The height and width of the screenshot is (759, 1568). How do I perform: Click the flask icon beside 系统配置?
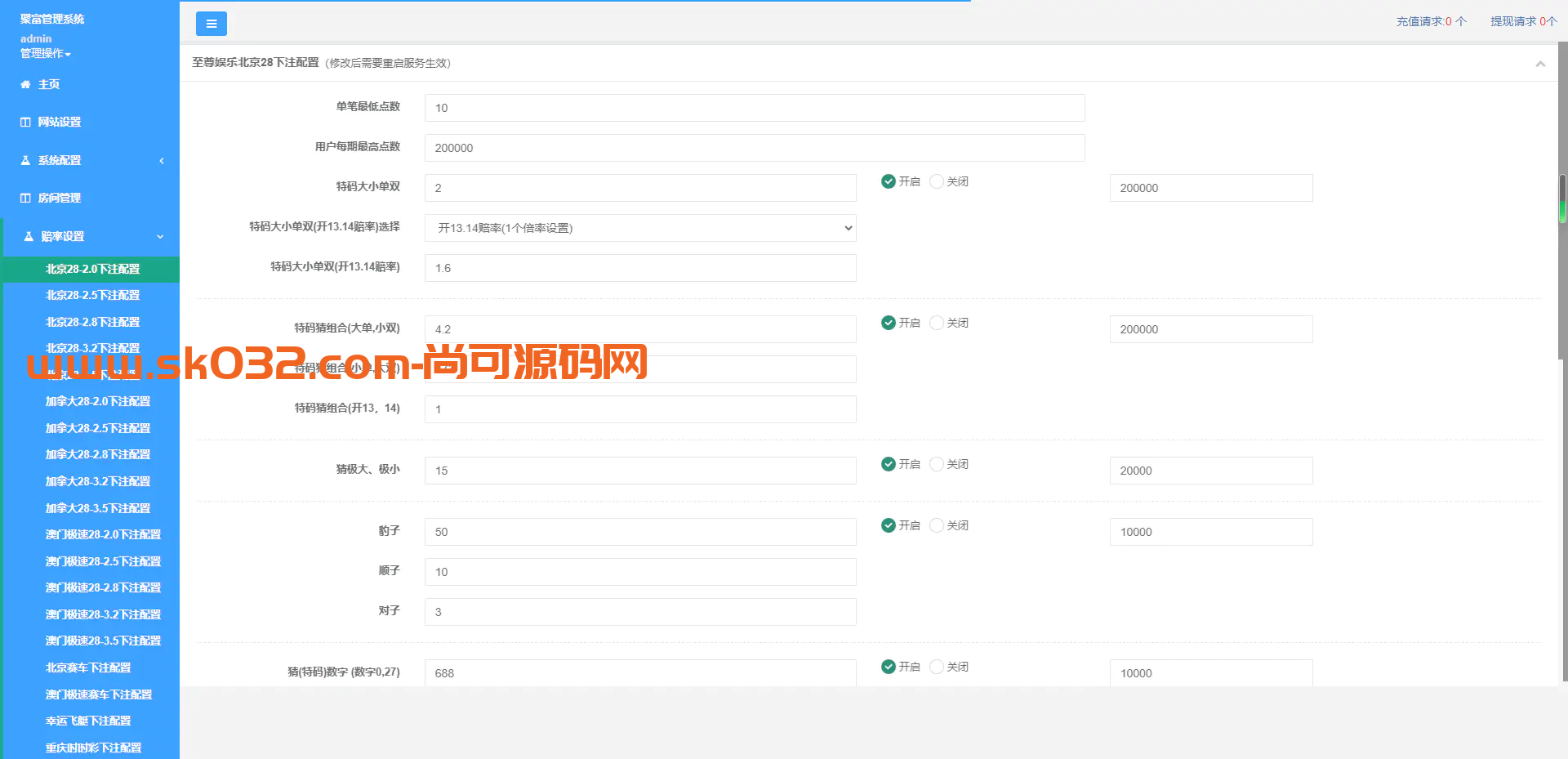coord(25,160)
